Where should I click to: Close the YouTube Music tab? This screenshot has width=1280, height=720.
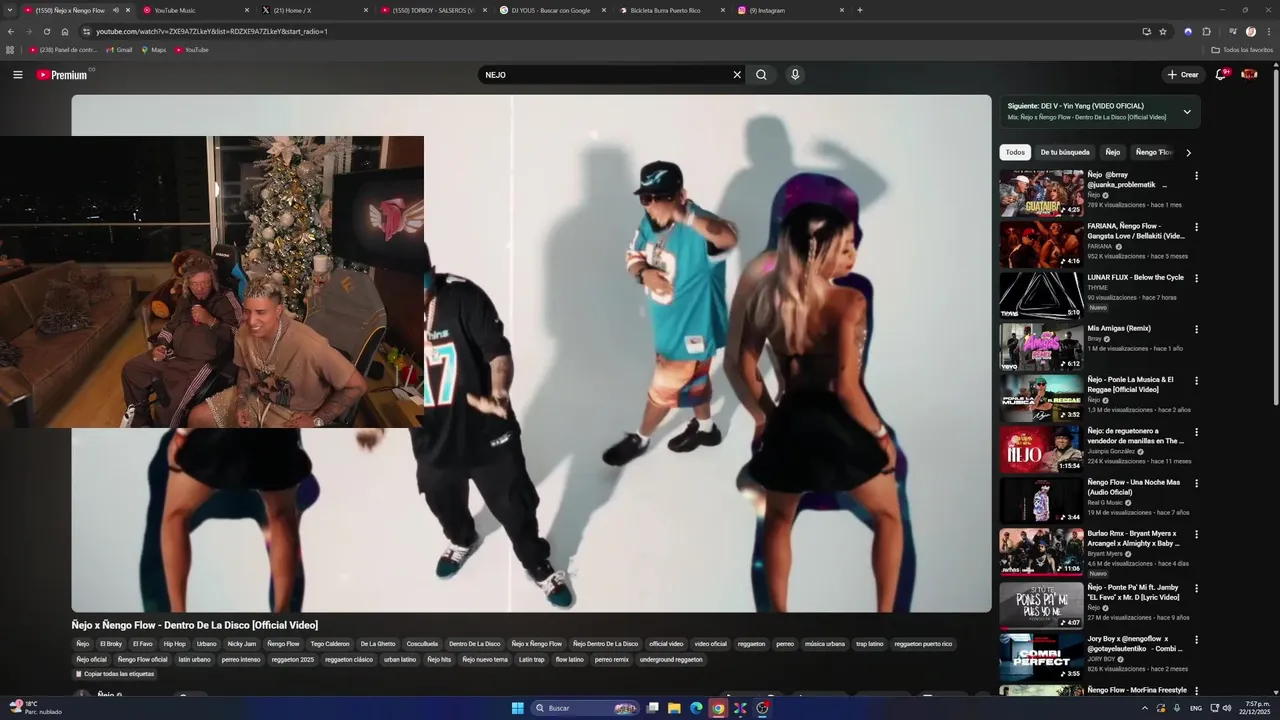(246, 10)
